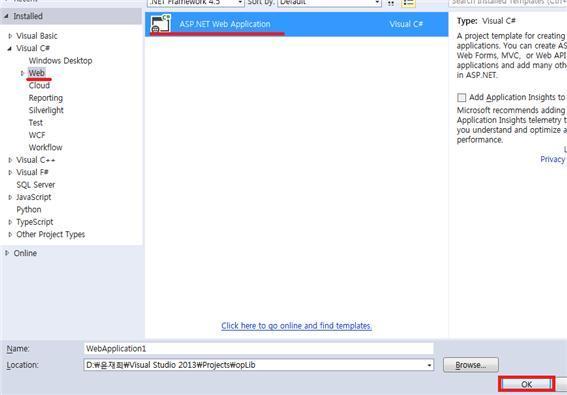The width and height of the screenshot is (567, 395).
Task: Collapse the Visual C# node
Action: (10, 48)
